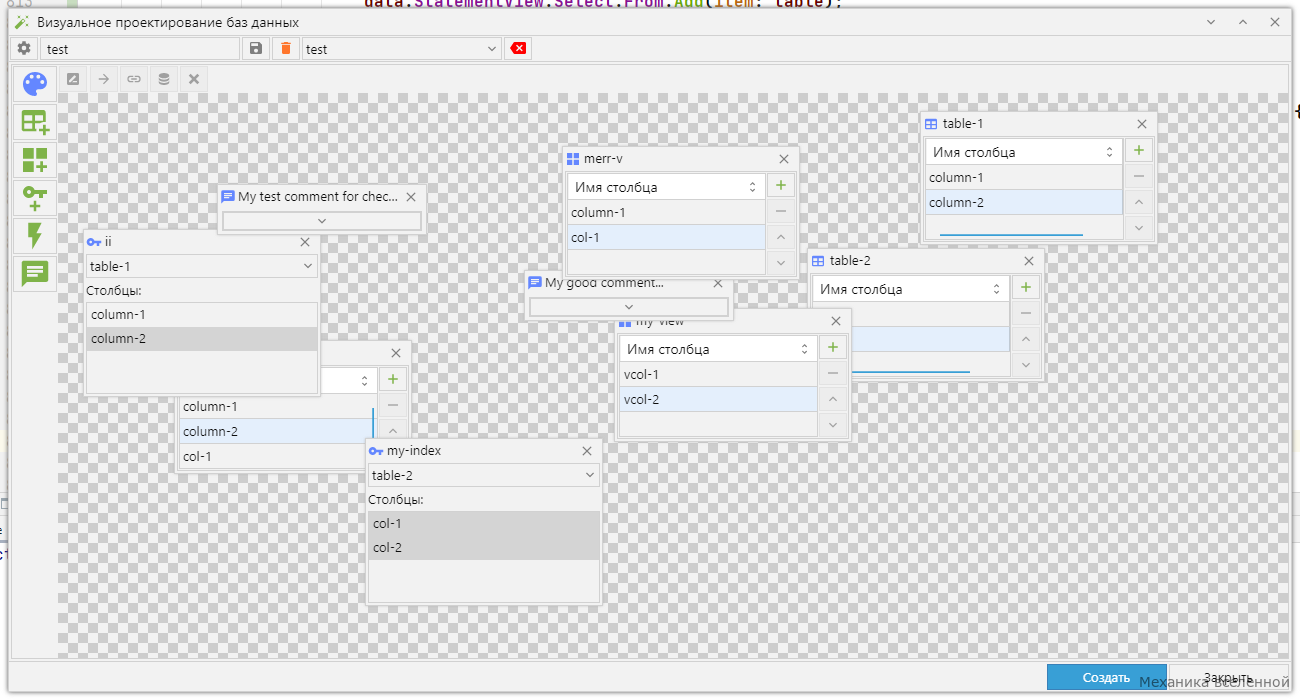Viewport: 1300px width, 700px height.
Task: Click the edit pencil toolbar icon
Action: (73, 79)
